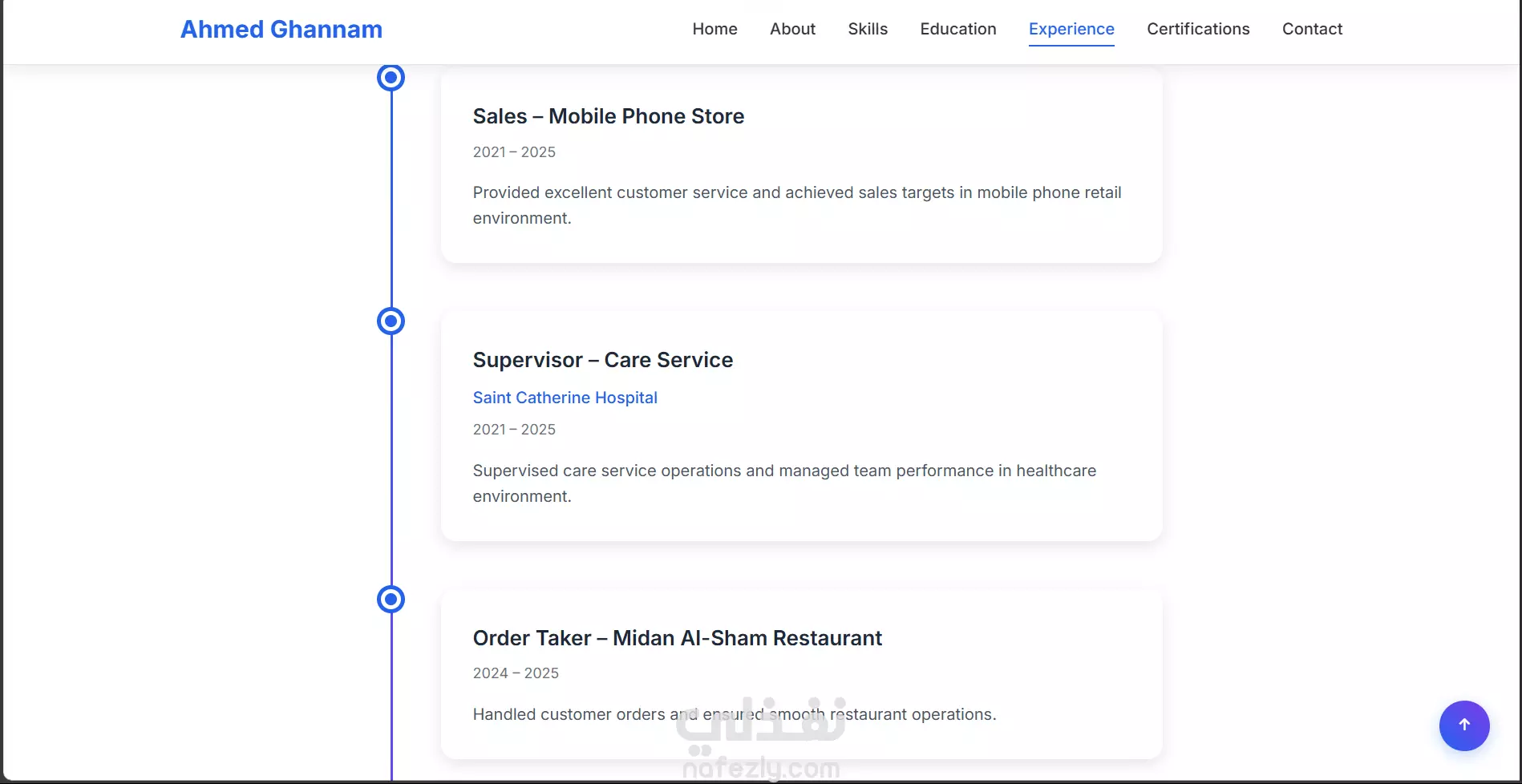Jump to the Education section
The width and height of the screenshot is (1522, 784).
pos(958,29)
